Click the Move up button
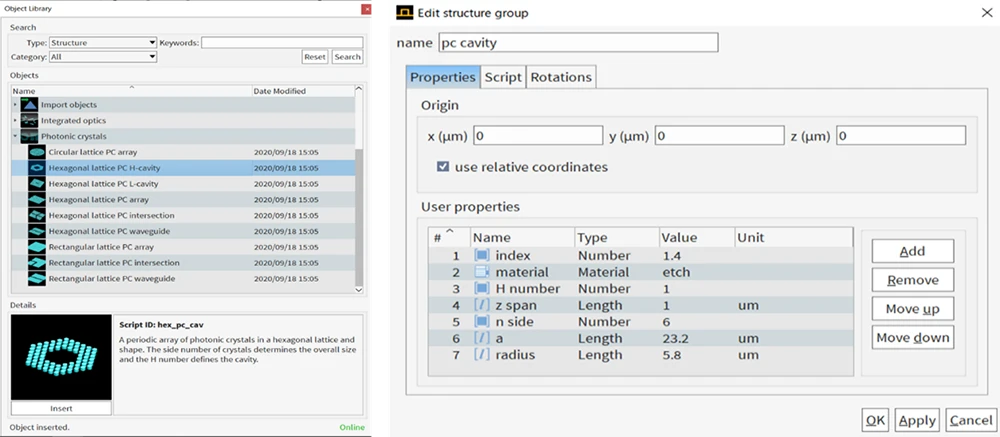This screenshot has height=437, width=1000. [x=913, y=309]
